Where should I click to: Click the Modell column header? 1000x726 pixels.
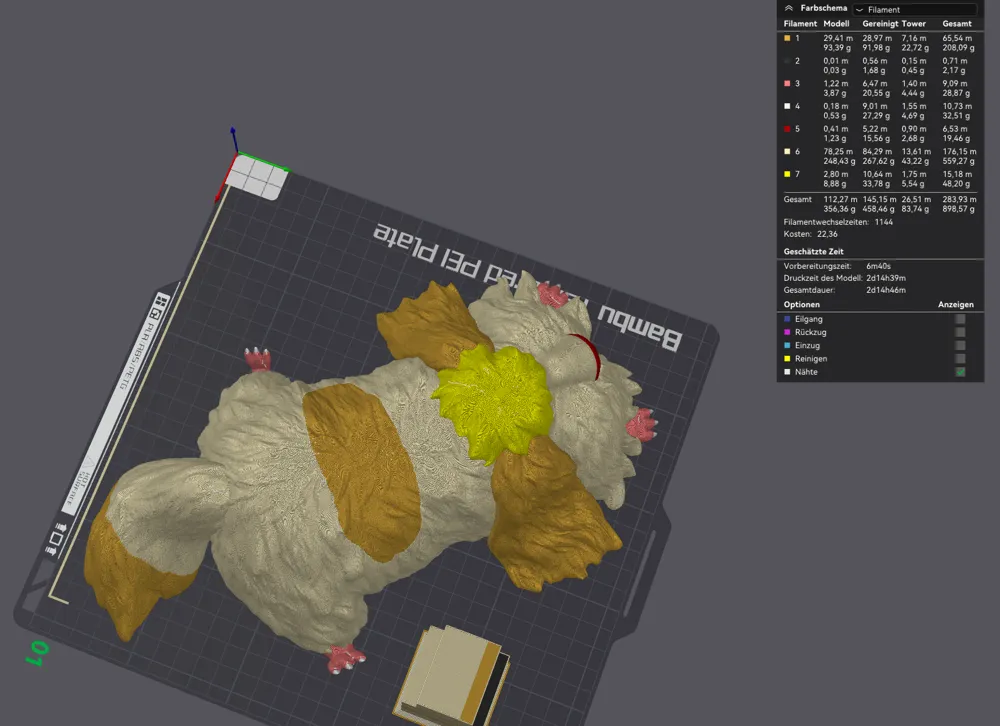836,24
